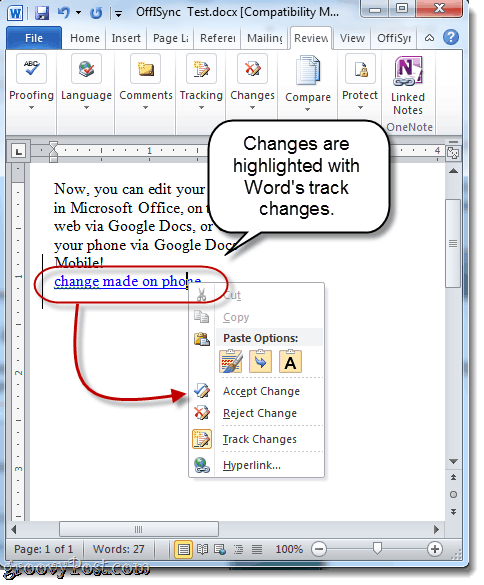Expand the Compare dropdown arrow

pyautogui.click(x=307, y=110)
